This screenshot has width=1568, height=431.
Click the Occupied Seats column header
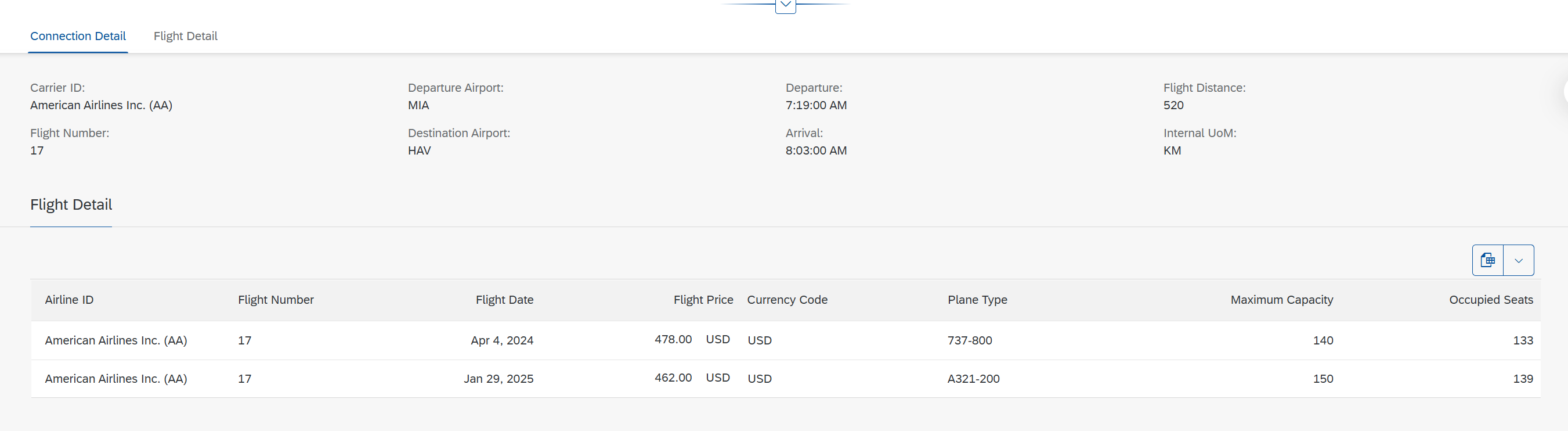tap(1491, 300)
